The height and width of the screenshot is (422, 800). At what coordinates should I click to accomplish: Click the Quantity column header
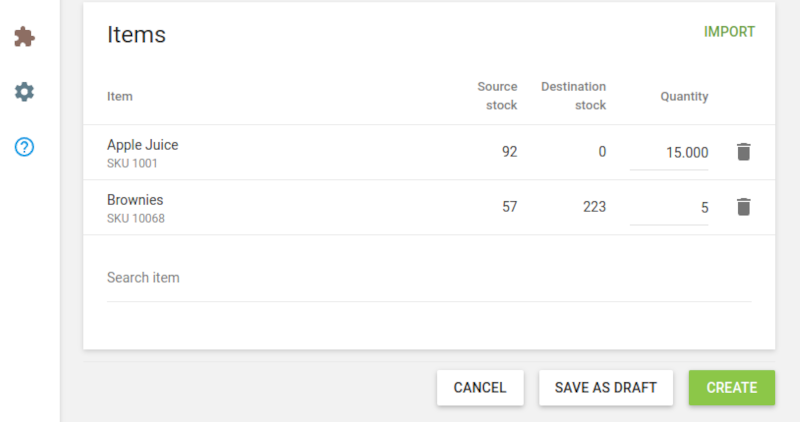(684, 97)
